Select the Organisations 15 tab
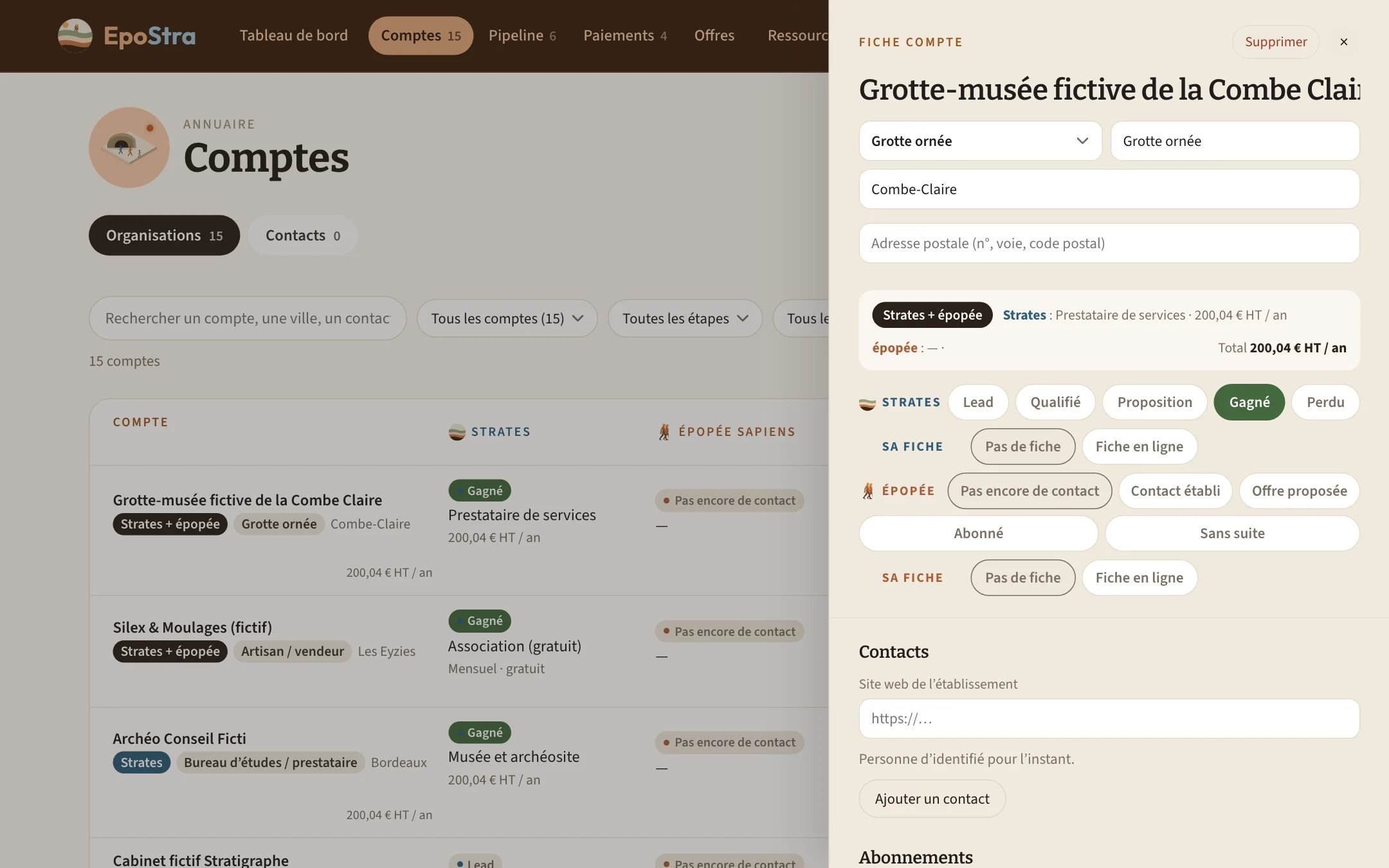Image resolution: width=1389 pixels, height=868 pixels. point(164,235)
